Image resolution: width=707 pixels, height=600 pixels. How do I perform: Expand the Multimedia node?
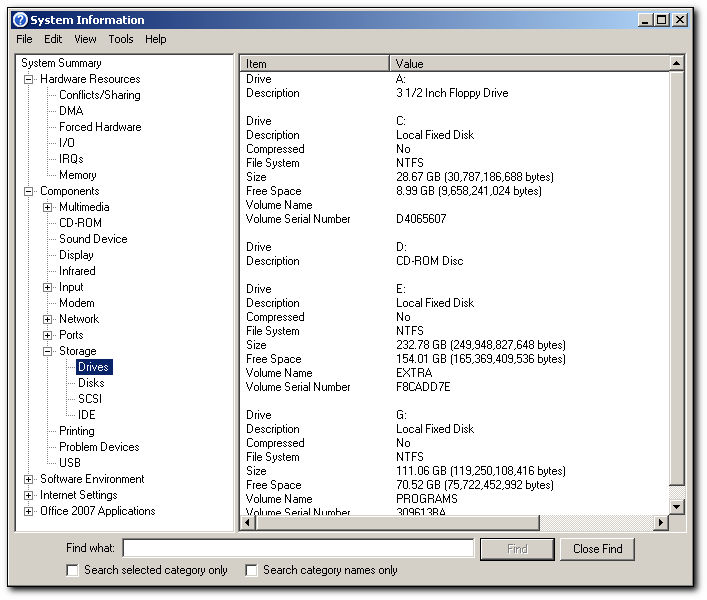tap(47, 207)
